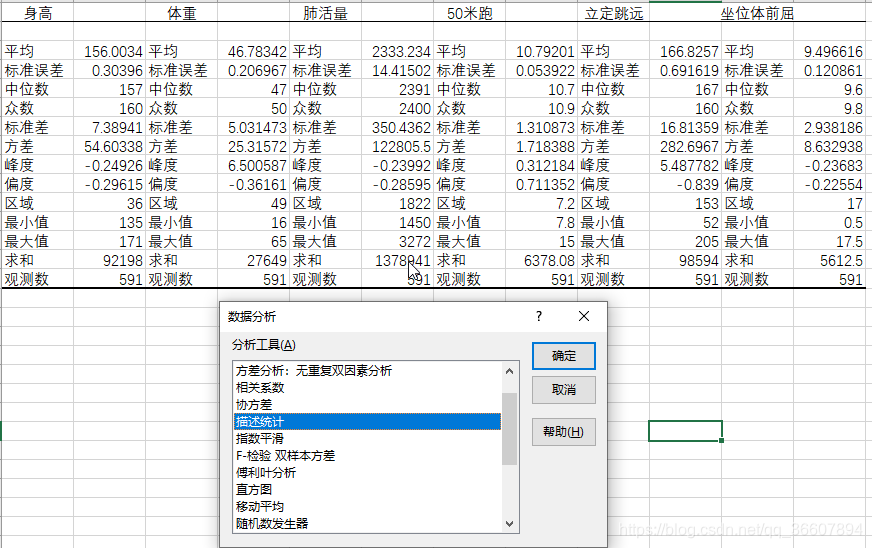The width and height of the screenshot is (872, 548).
Task: Select 随机数发生器 tool
Action: (x=367, y=524)
